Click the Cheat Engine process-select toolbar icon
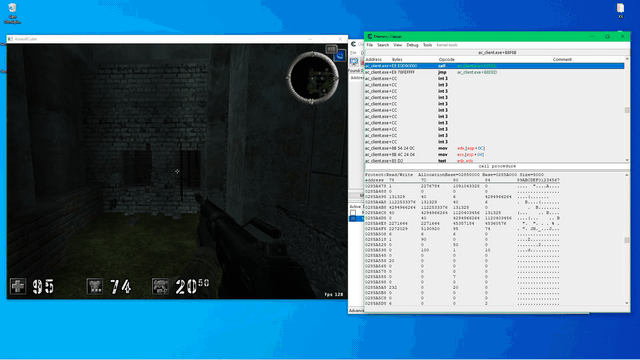This screenshot has width=640, height=360. (x=354, y=62)
